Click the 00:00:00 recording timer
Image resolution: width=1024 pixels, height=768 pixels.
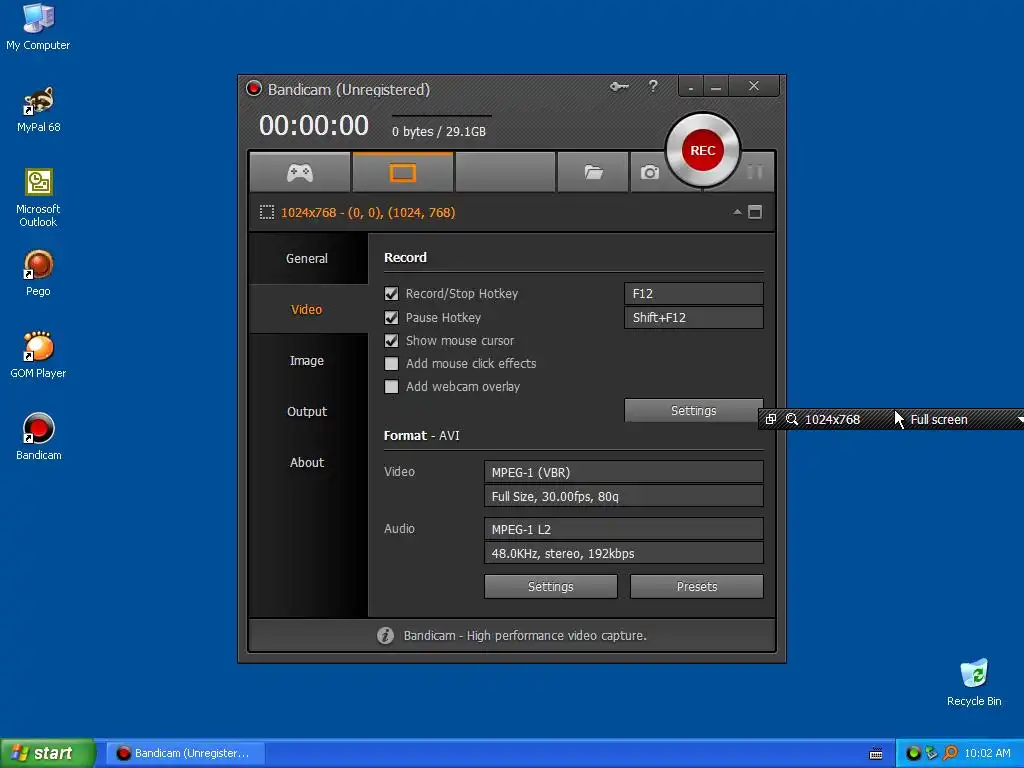(314, 125)
